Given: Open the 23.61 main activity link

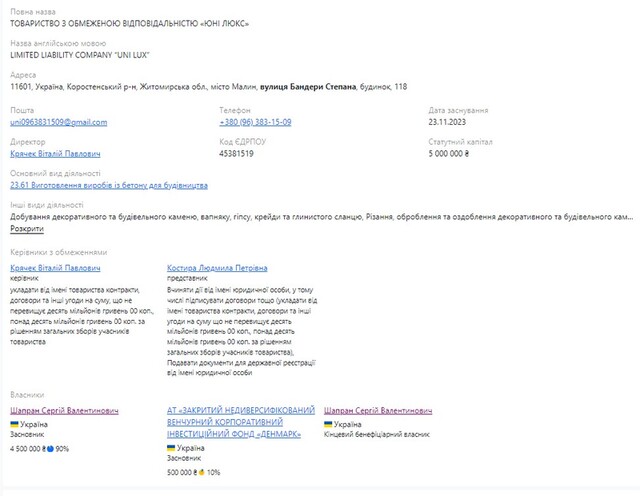Looking at the screenshot, I should tap(108, 185).
